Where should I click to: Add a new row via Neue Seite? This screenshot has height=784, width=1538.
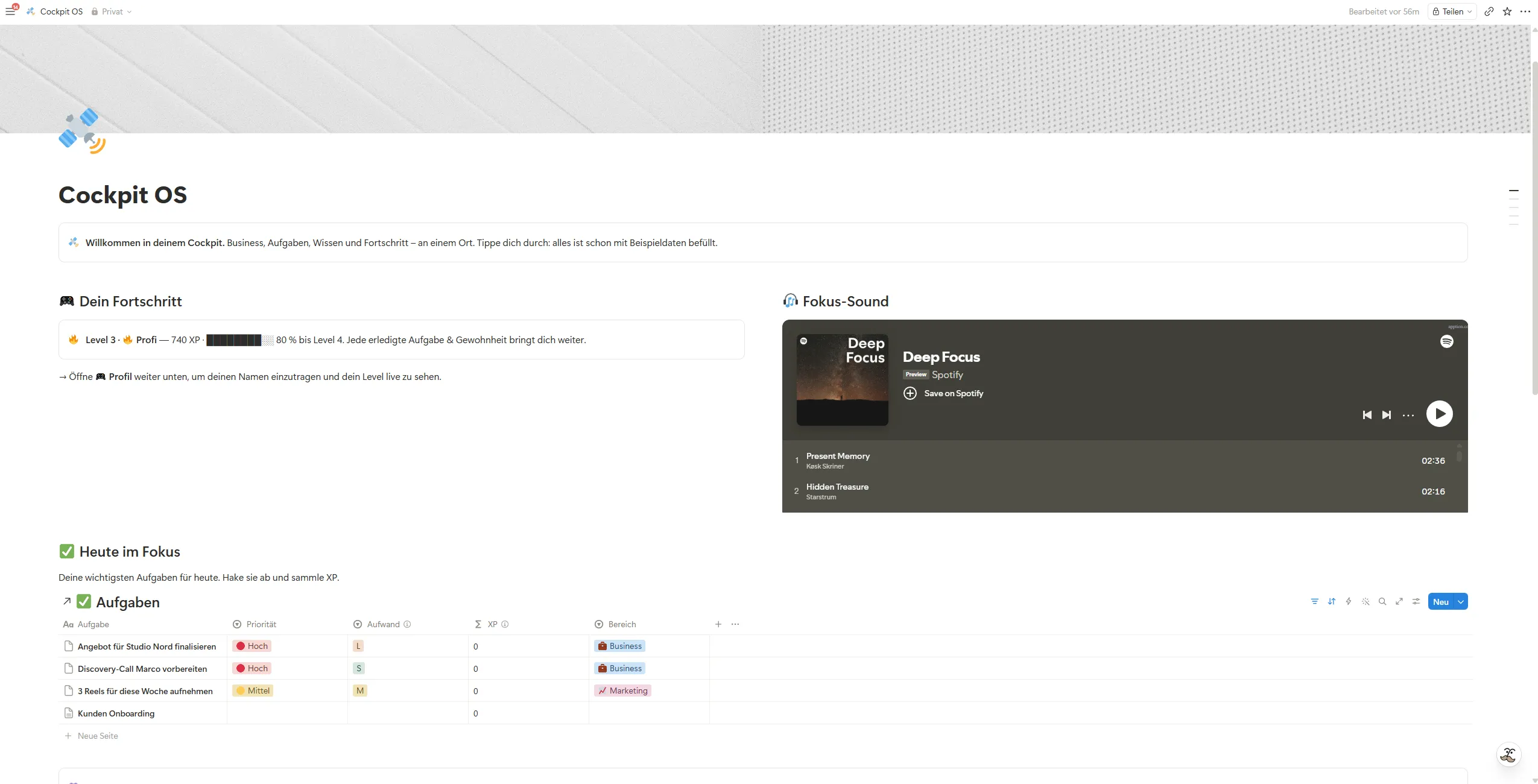click(92, 736)
